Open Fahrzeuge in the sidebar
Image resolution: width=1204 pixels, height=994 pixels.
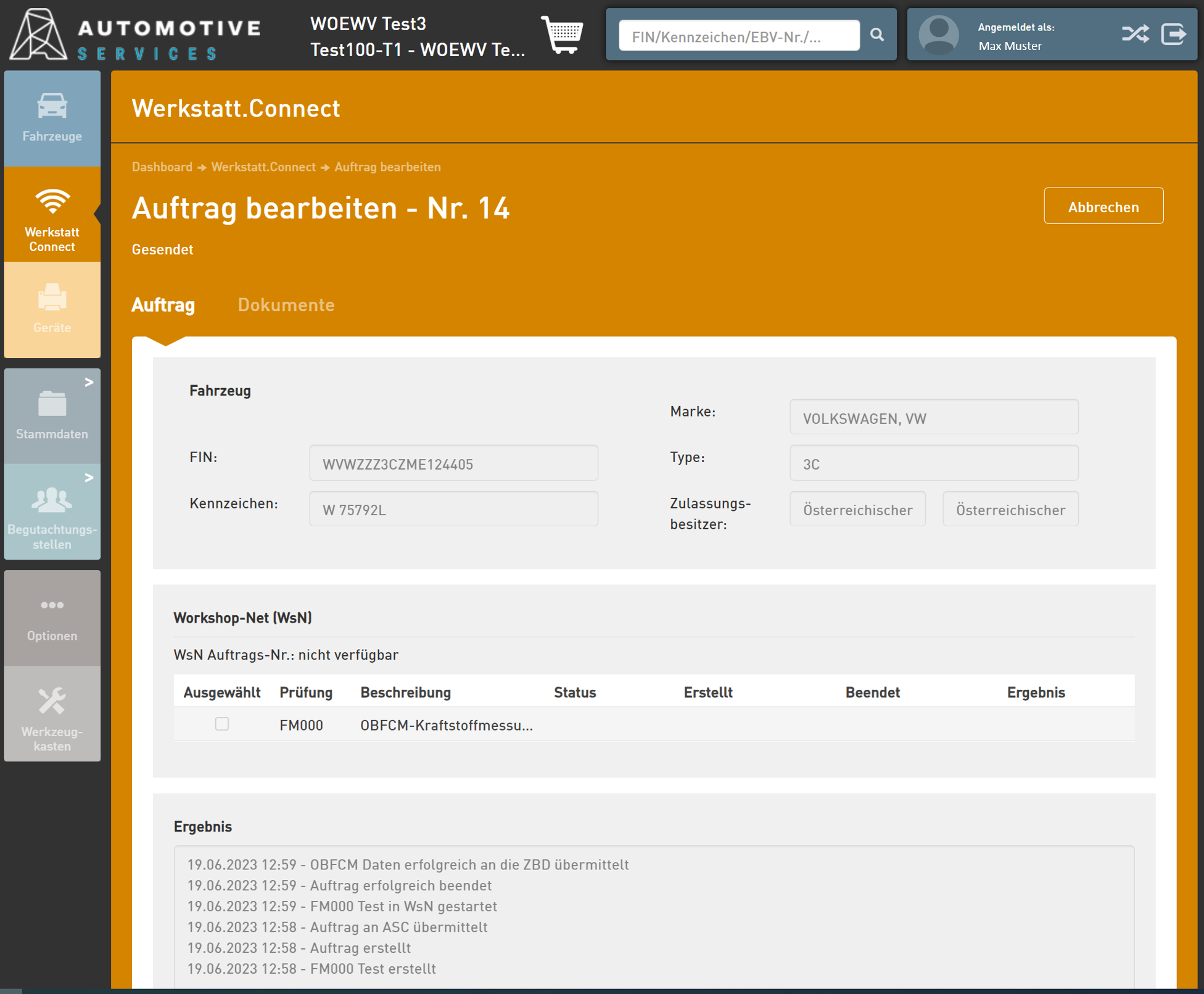52,118
